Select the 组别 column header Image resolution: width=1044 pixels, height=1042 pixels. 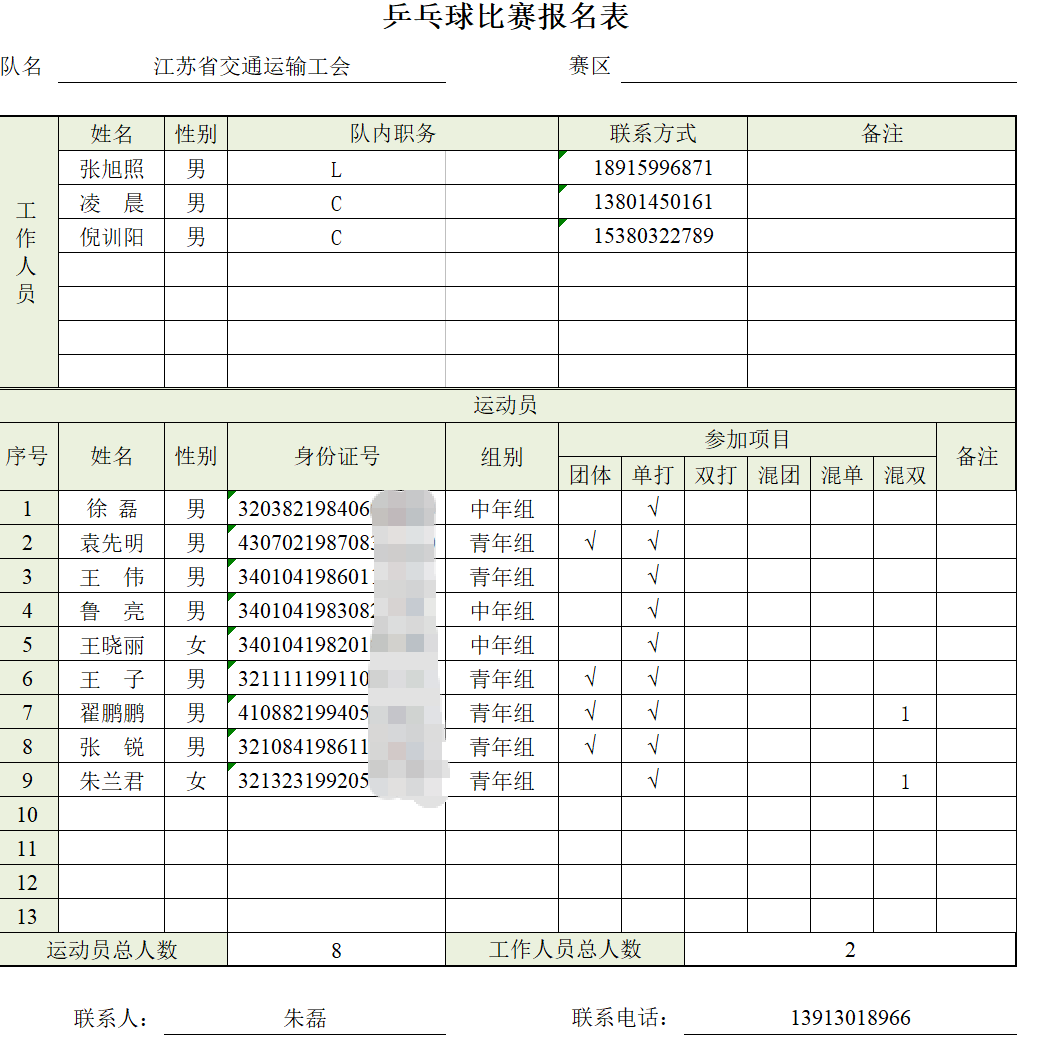[502, 457]
